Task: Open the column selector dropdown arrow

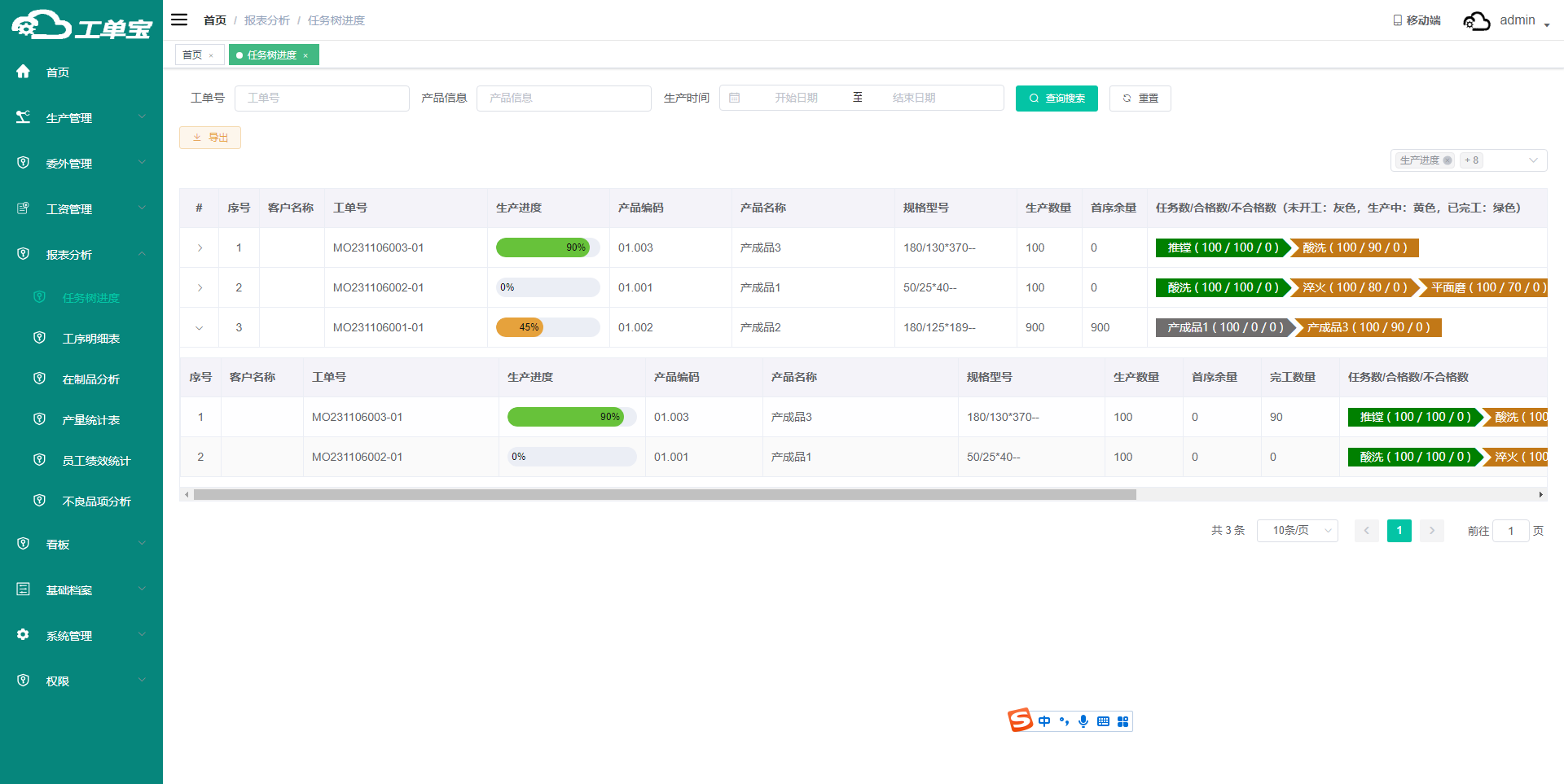Action: (x=1533, y=160)
